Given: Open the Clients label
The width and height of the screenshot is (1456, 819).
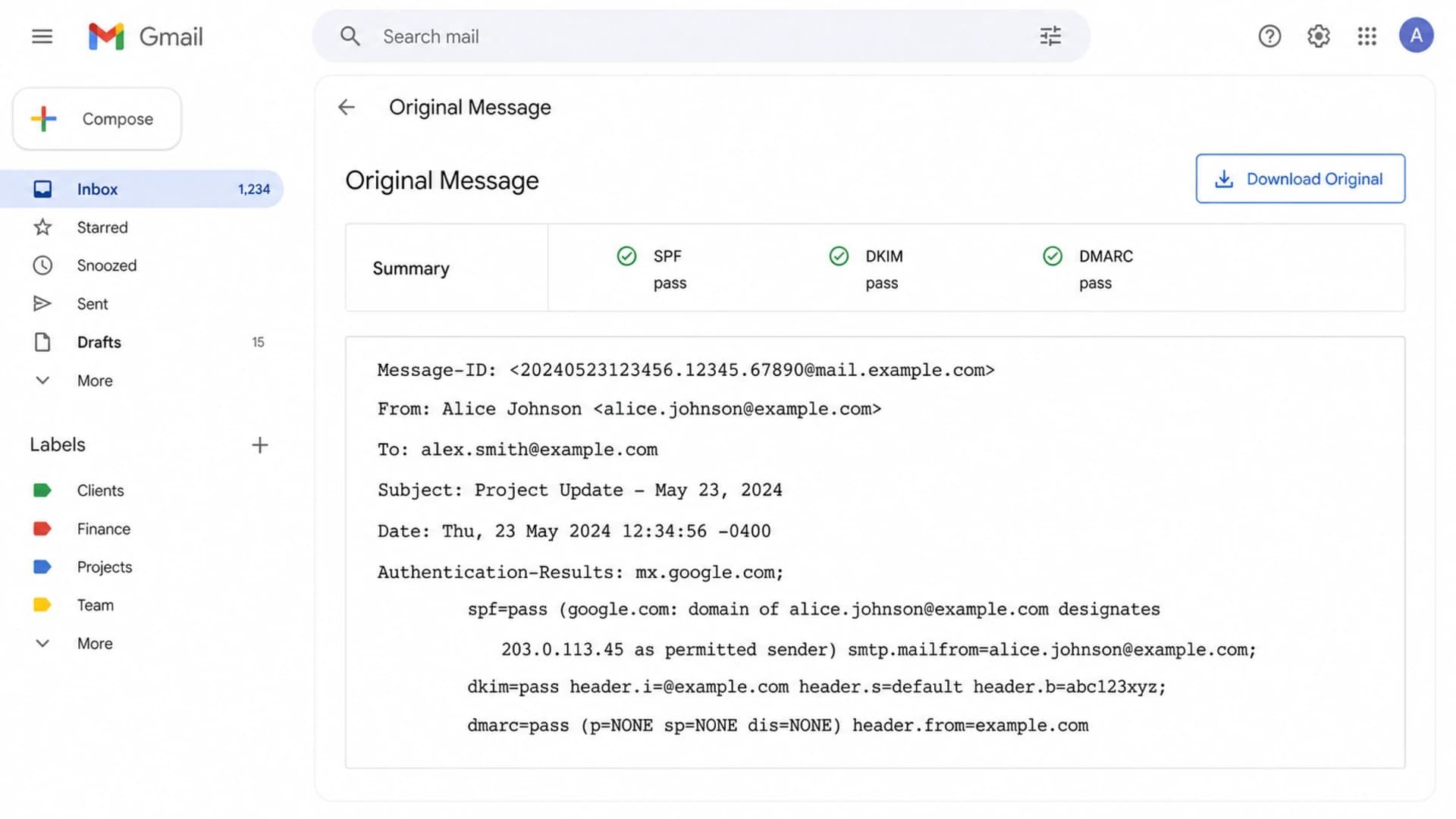Looking at the screenshot, I should click(x=100, y=491).
